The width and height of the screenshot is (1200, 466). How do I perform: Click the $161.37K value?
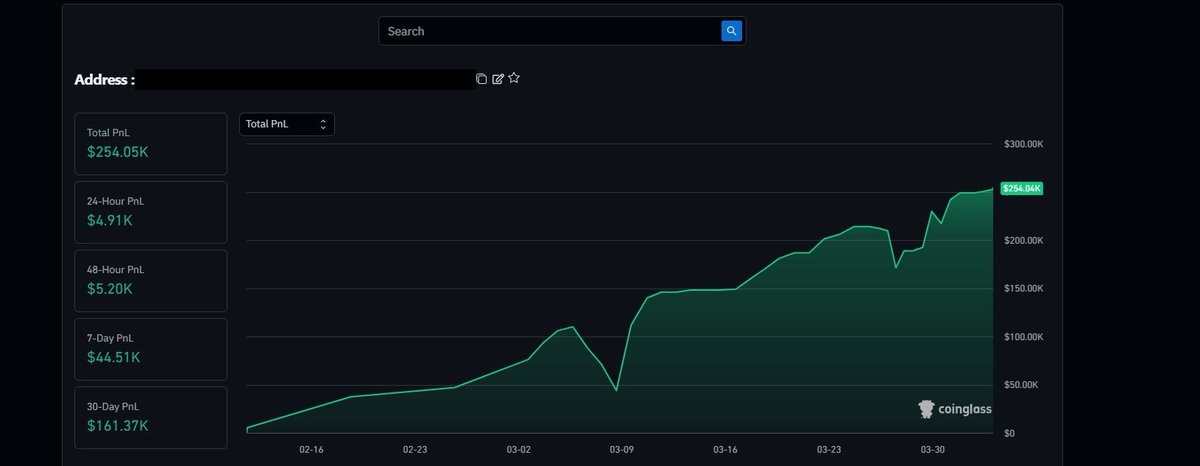[118, 426]
